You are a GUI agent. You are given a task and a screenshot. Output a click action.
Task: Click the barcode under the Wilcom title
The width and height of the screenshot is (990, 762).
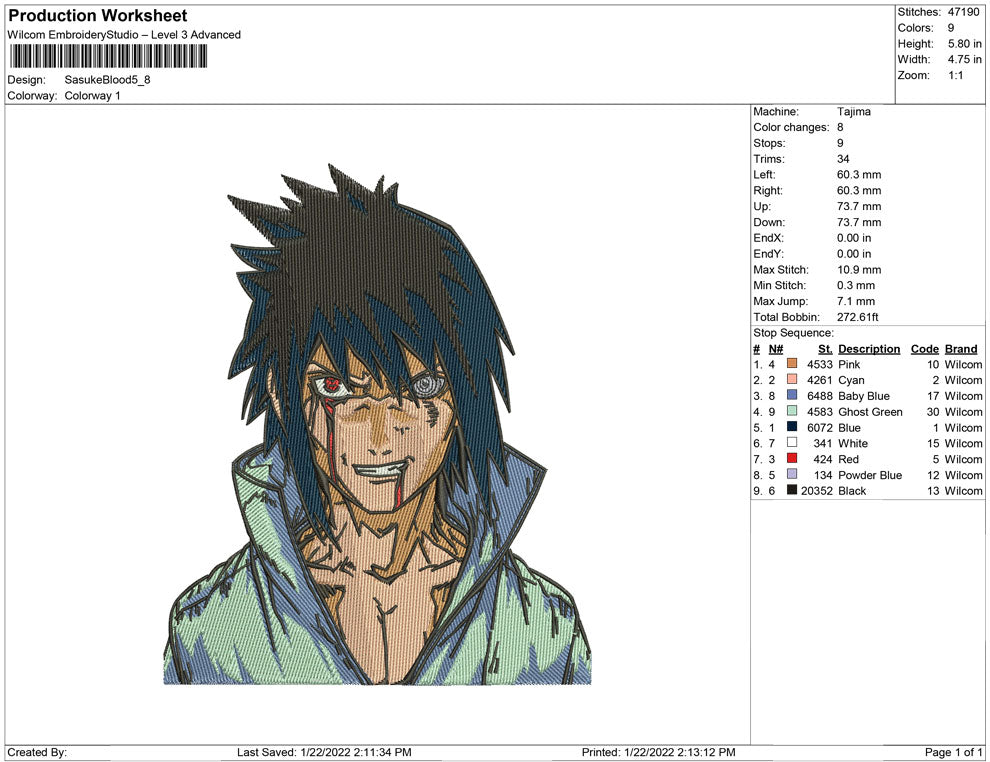(x=109, y=56)
